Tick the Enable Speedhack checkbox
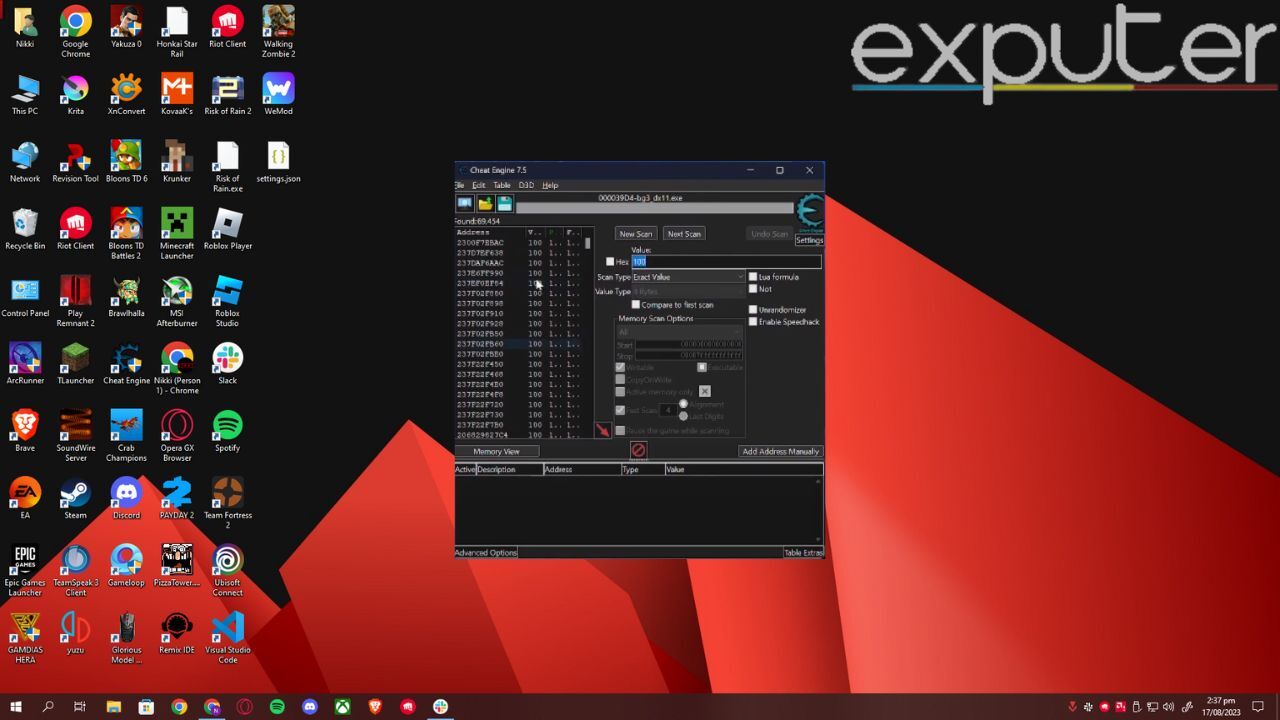The image size is (1280, 720). 753,322
